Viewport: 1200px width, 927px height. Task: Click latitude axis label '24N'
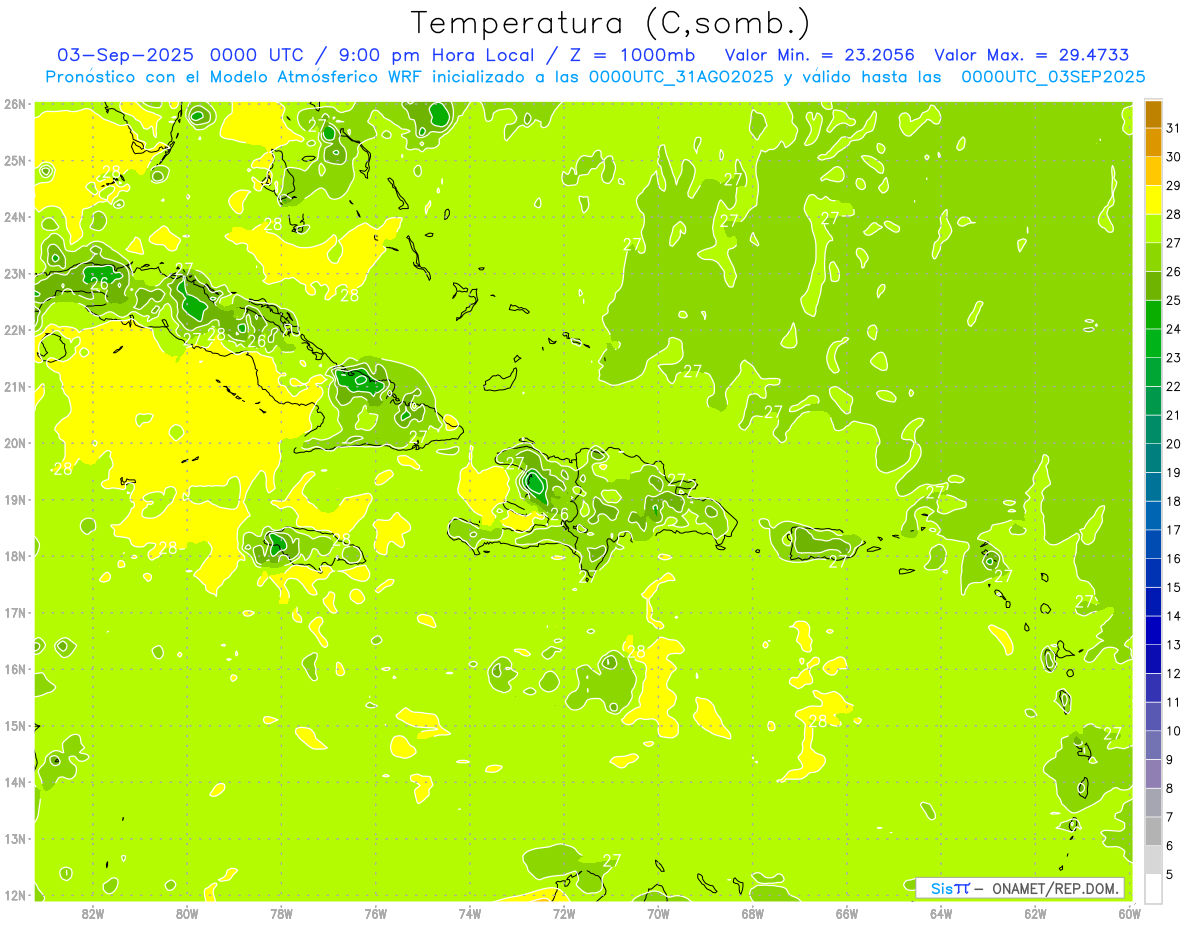[x=15, y=217]
